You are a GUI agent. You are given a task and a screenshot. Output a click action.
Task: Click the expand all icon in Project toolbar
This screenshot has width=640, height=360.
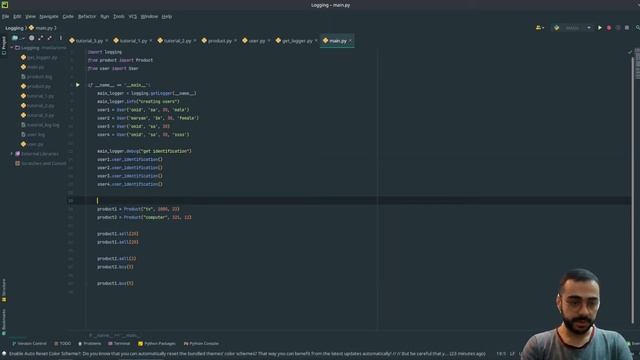(40, 38)
